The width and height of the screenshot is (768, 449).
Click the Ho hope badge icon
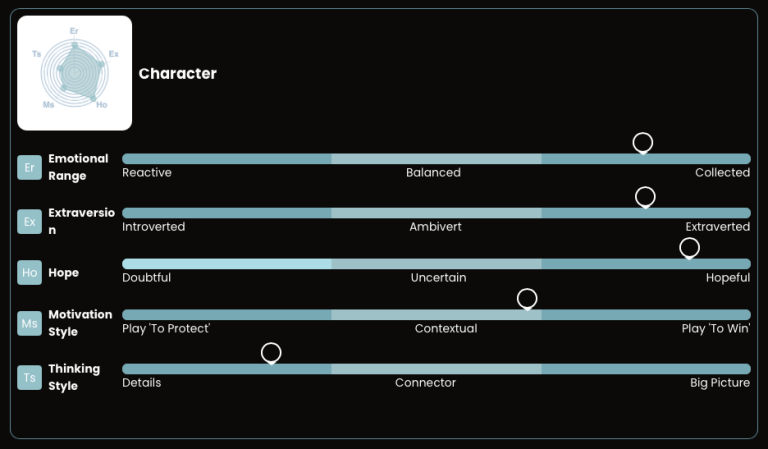[x=29, y=272]
